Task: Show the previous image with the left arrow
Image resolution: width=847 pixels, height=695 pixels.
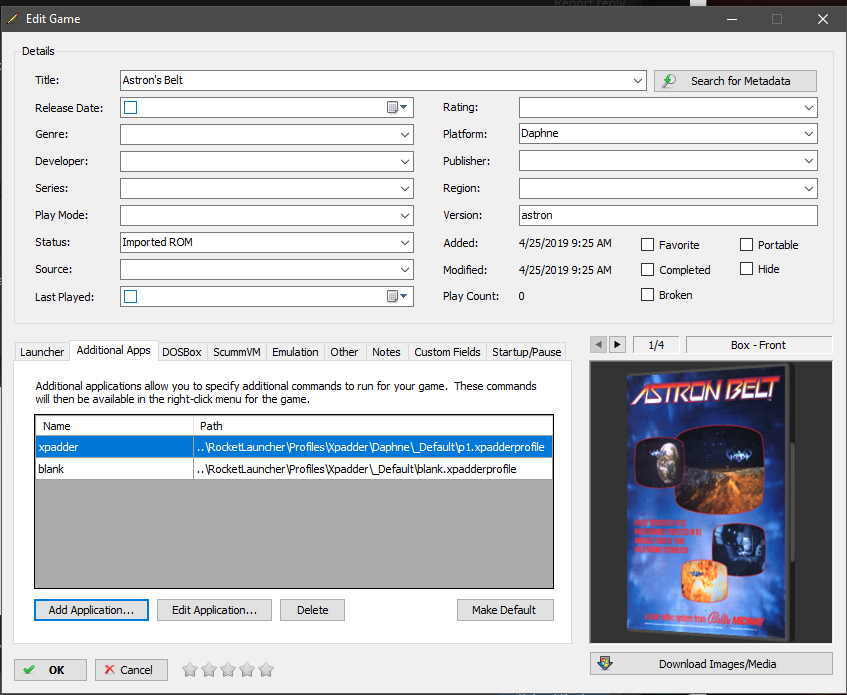Action: click(599, 345)
